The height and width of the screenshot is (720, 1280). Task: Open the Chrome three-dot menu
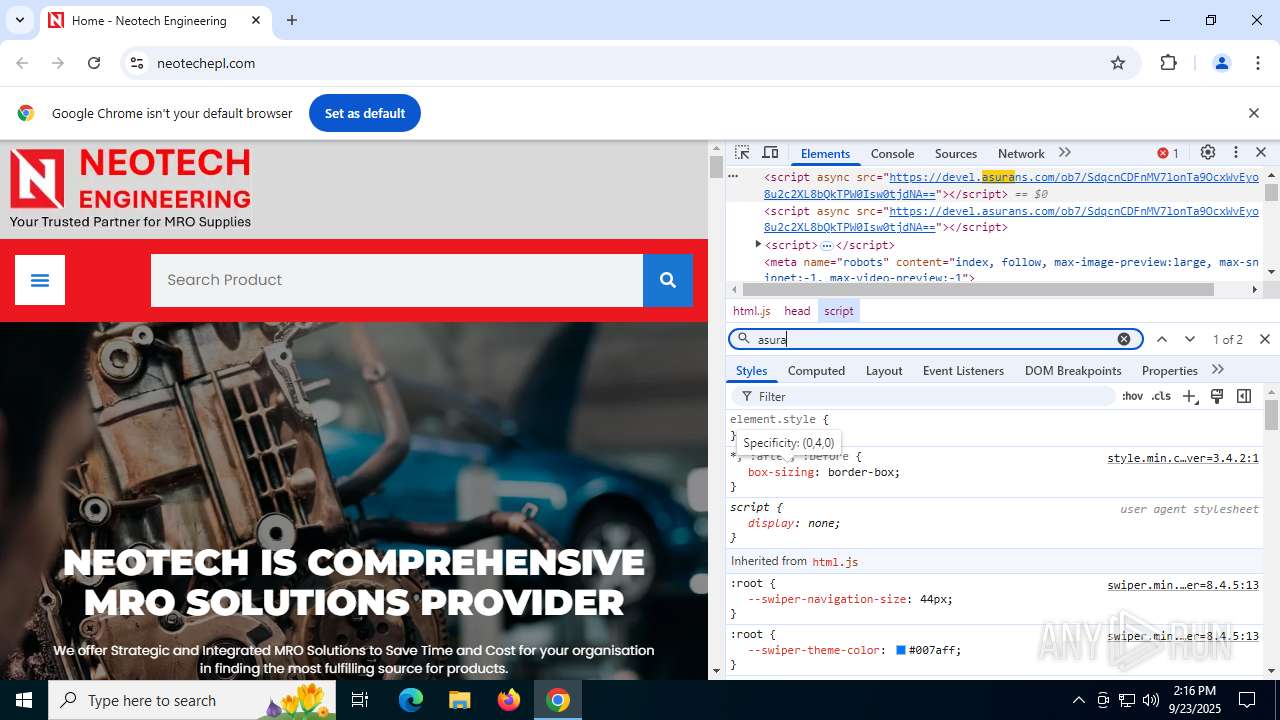[x=1258, y=63]
